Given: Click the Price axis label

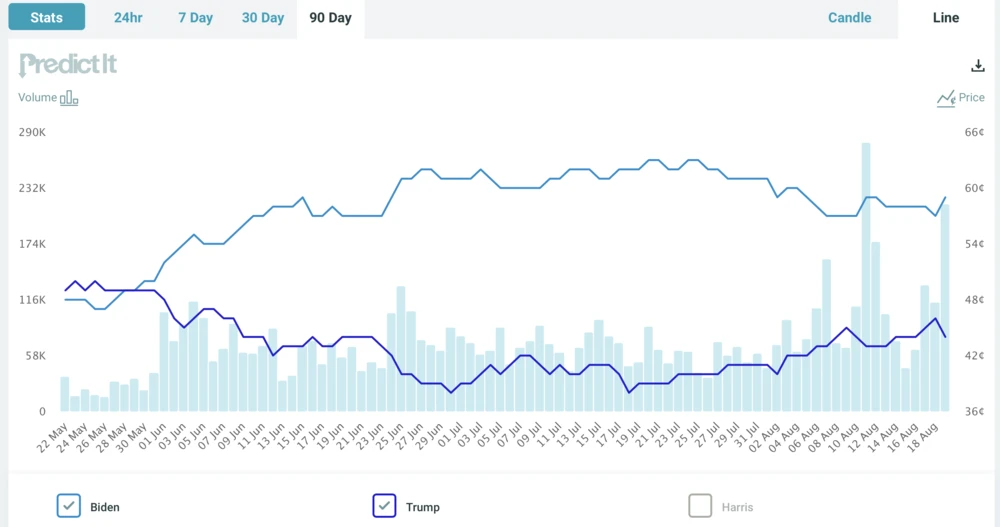Looking at the screenshot, I should (971, 98).
